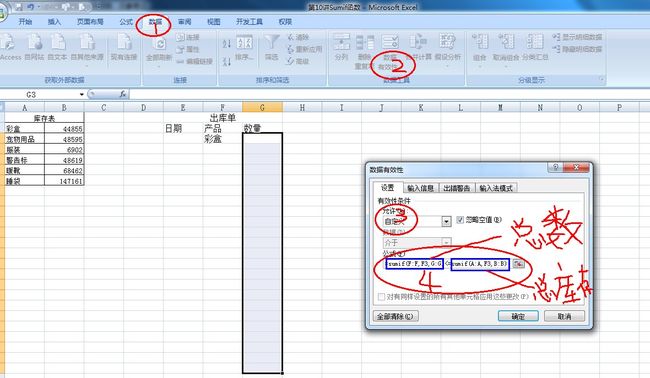Click the formula field in validation dialog
The image size is (650, 378).
click(447, 264)
